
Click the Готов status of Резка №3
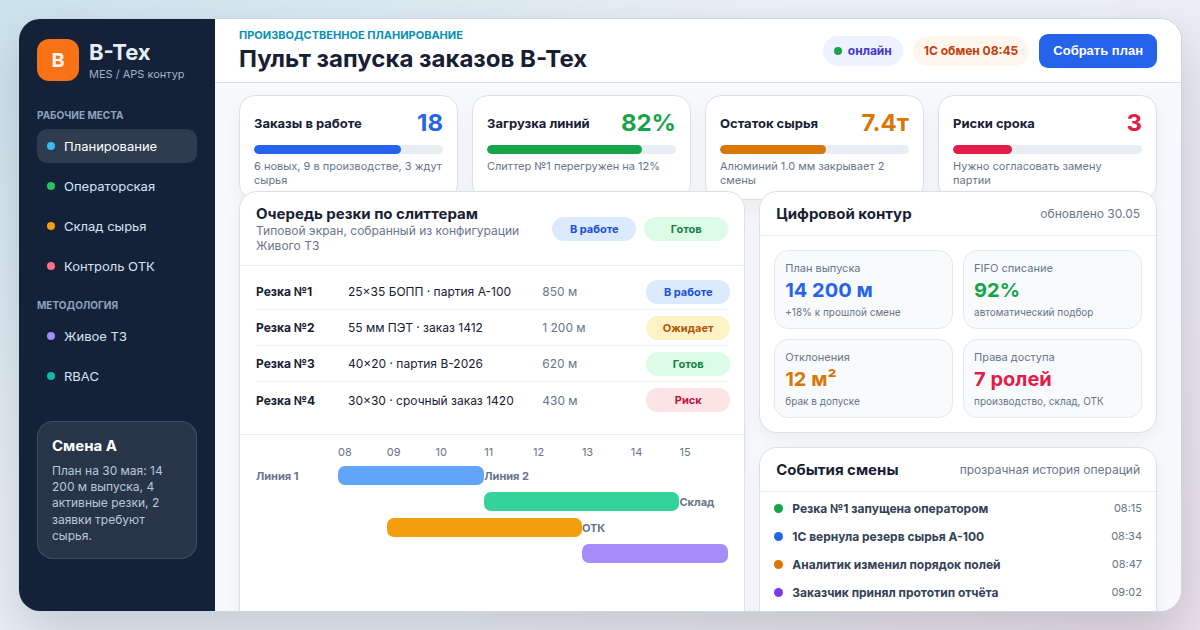point(688,364)
